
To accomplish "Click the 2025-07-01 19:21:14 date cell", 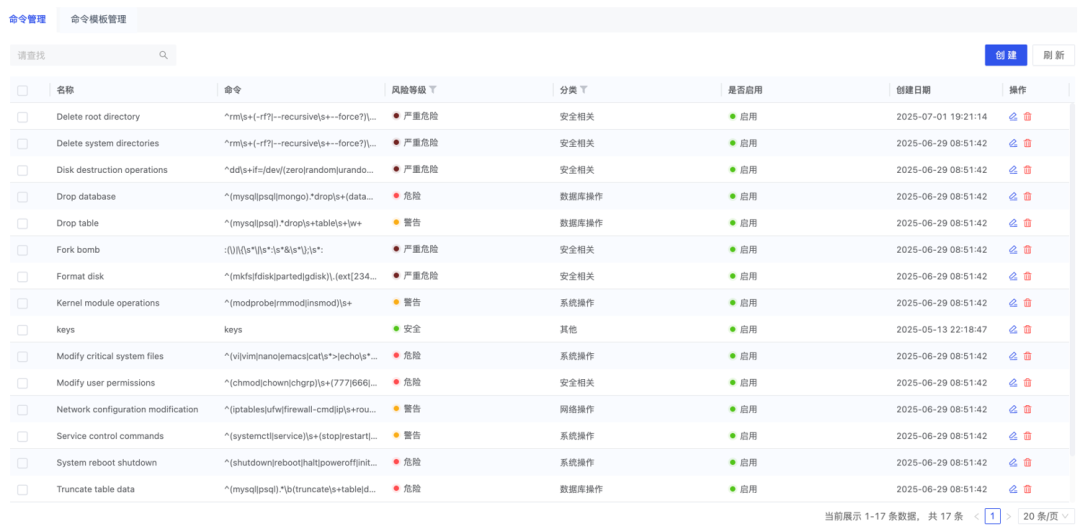I will [x=942, y=116].
